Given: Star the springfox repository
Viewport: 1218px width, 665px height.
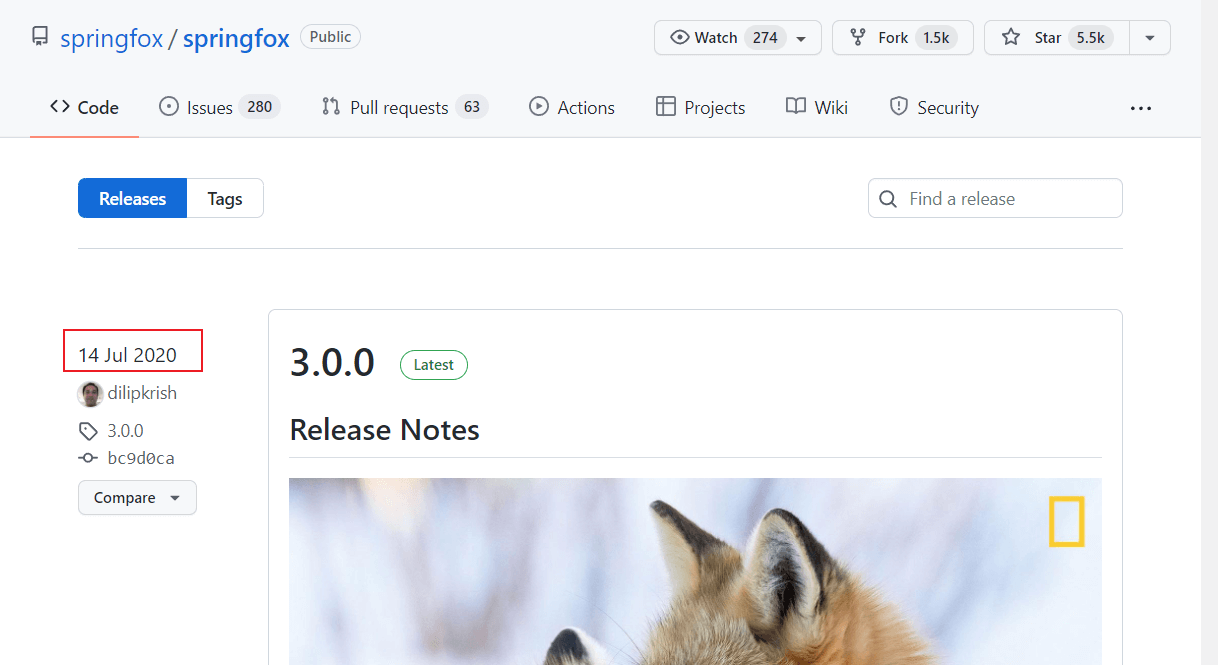Looking at the screenshot, I should click(1057, 37).
